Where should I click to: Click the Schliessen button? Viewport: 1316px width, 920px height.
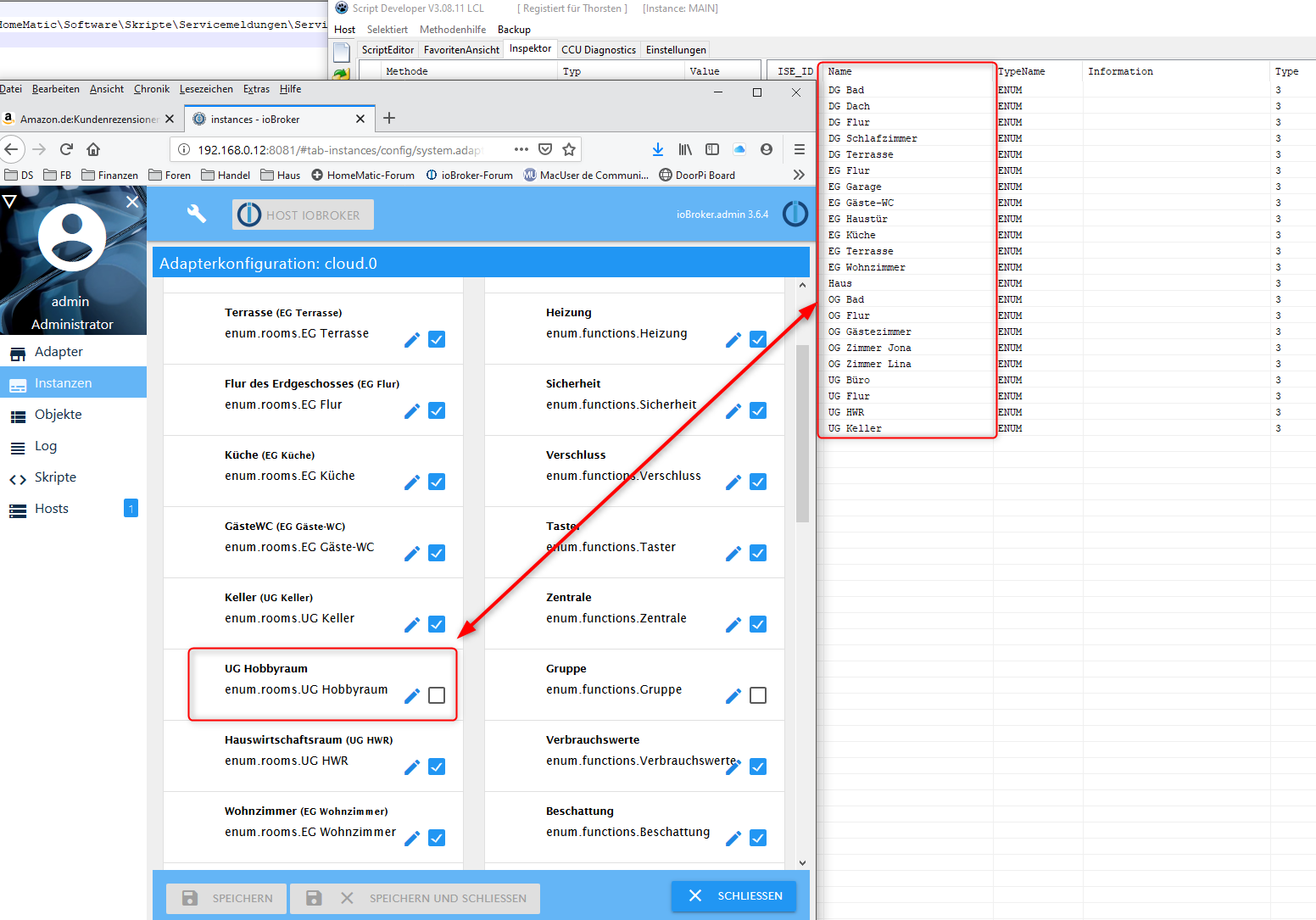pos(733,896)
